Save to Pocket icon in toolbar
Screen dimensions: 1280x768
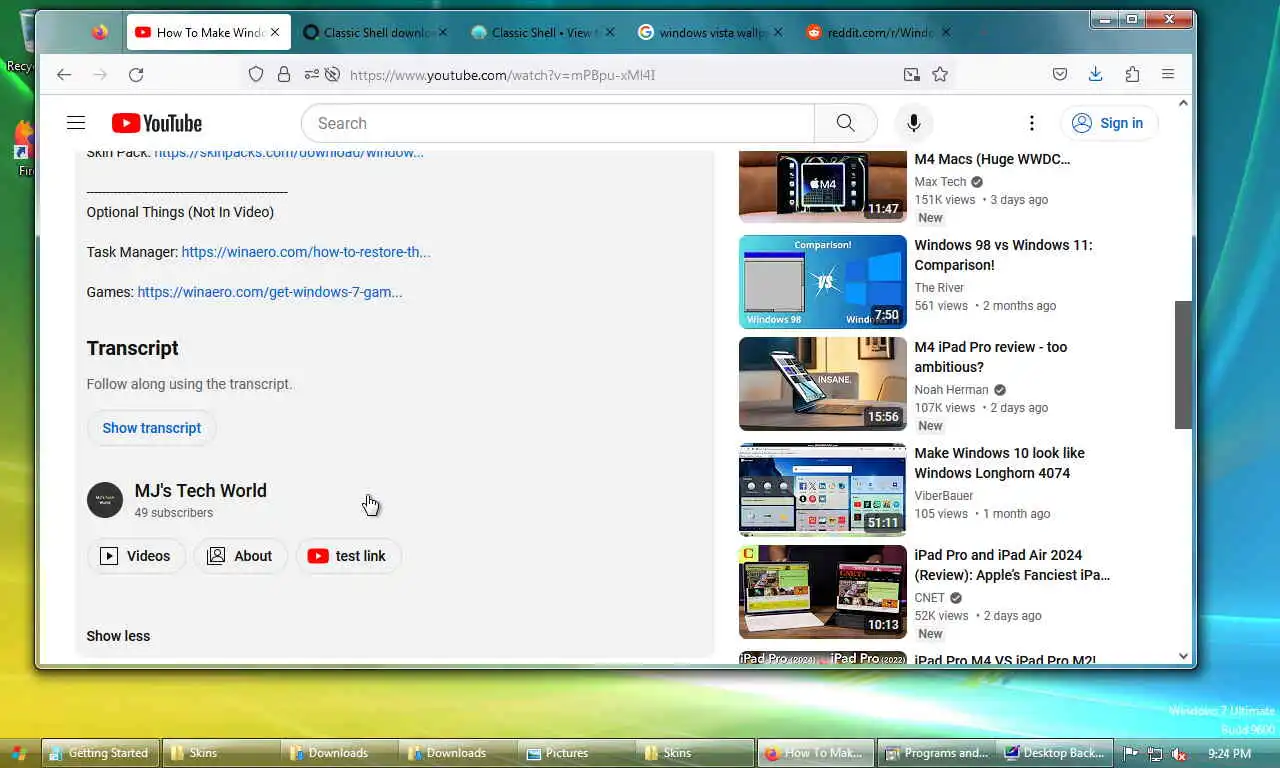click(1060, 74)
